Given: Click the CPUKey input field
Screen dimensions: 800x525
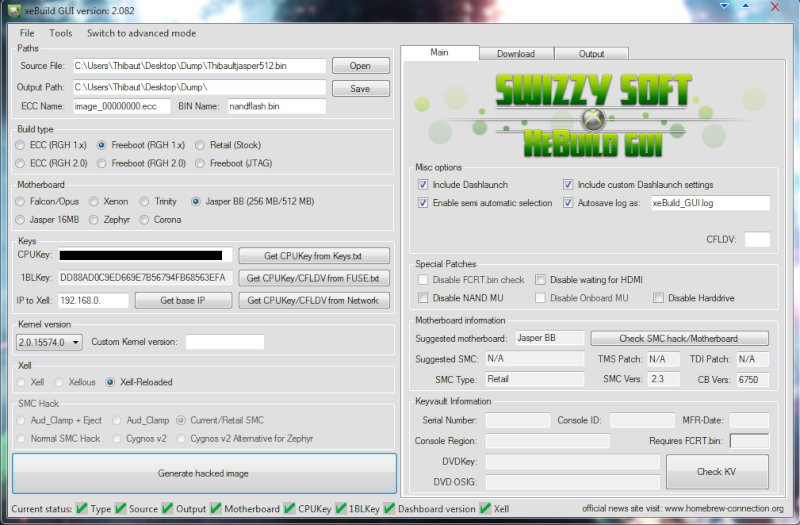Looking at the screenshot, I should pos(145,255).
